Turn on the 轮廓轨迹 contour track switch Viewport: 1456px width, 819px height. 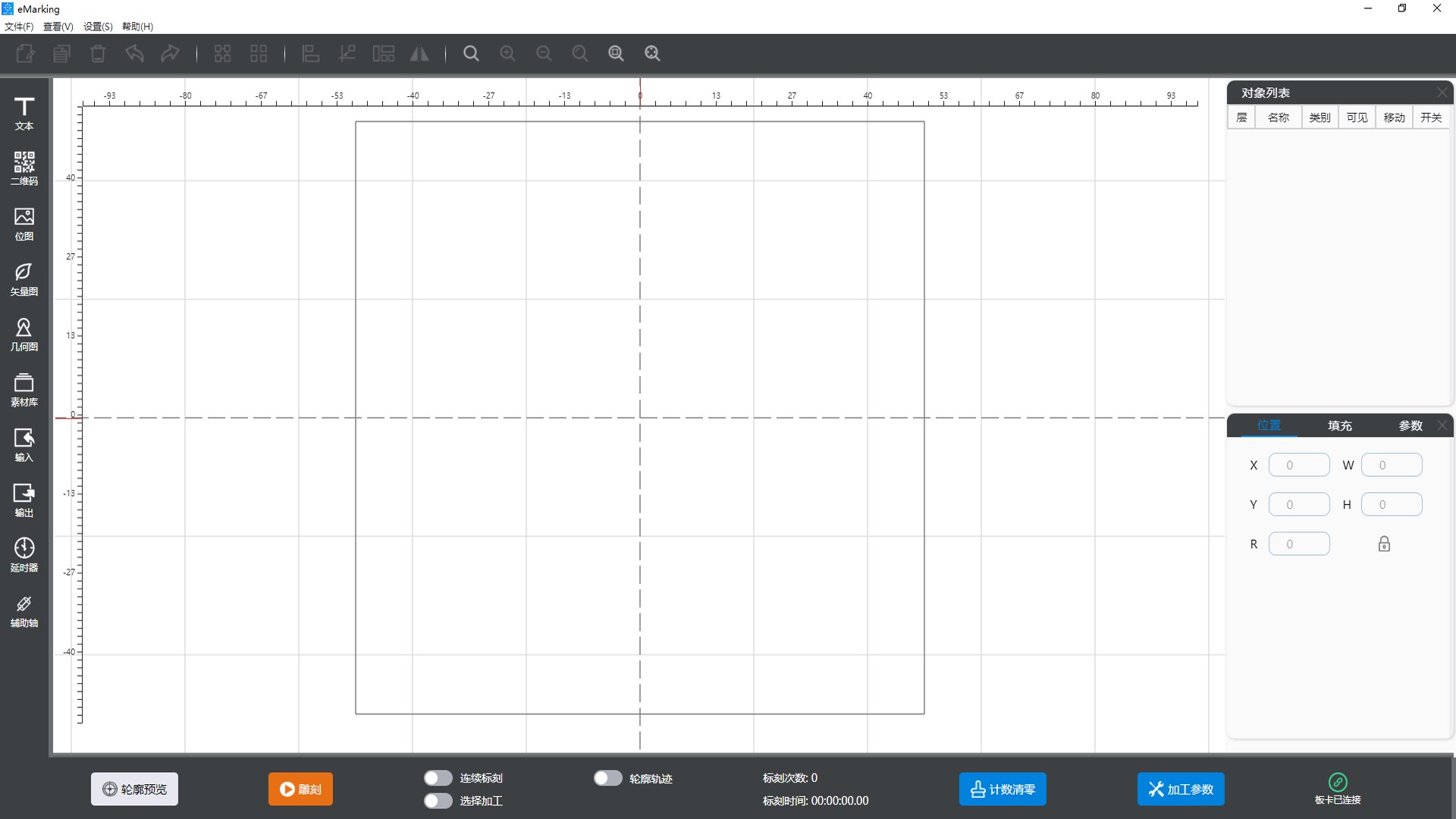click(x=607, y=778)
